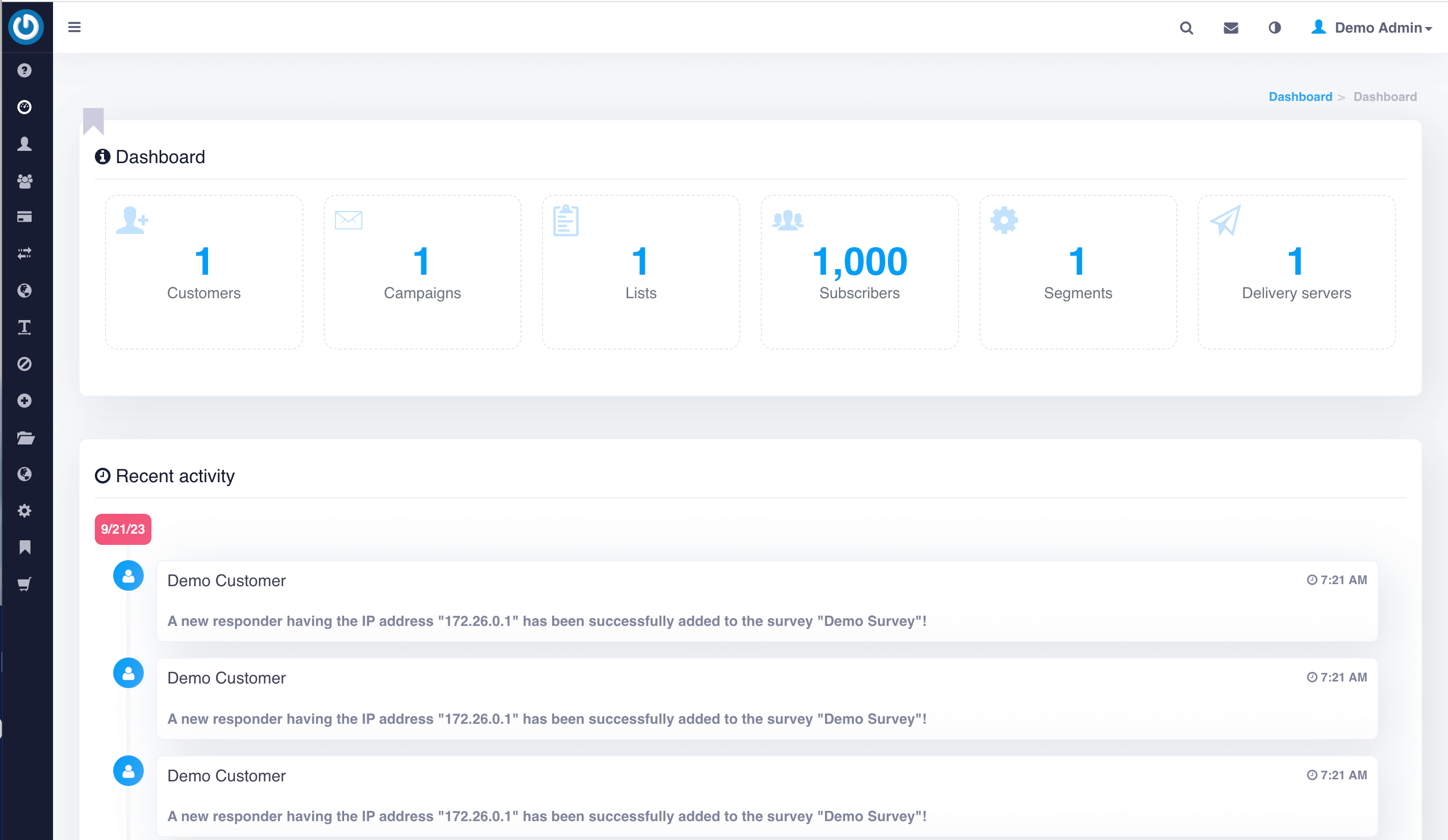The height and width of the screenshot is (840, 1448).
Task: Open the dashboard gauge sidebar icon
Action: click(x=24, y=107)
